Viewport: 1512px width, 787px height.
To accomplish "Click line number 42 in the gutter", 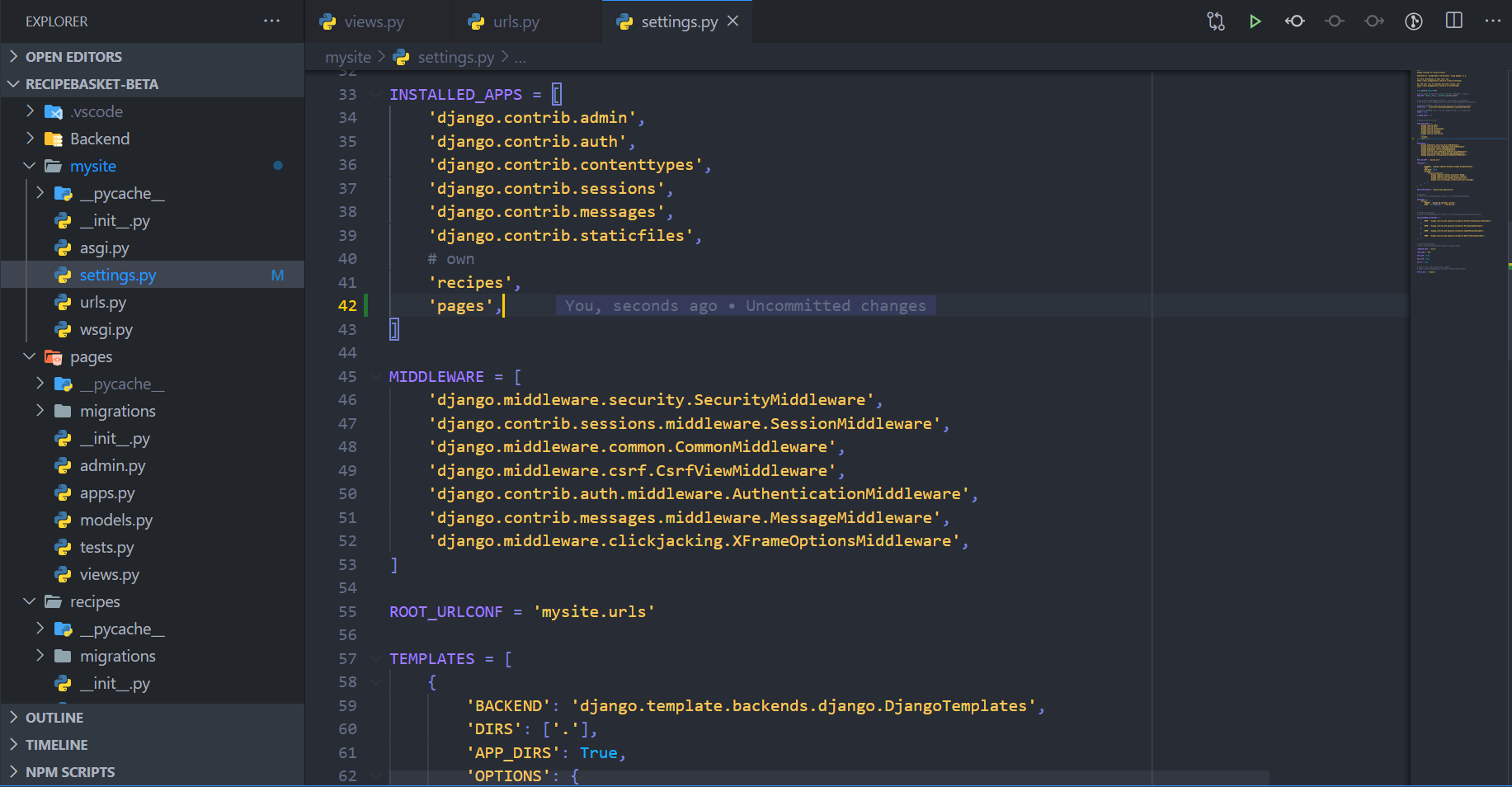I will tap(347, 306).
